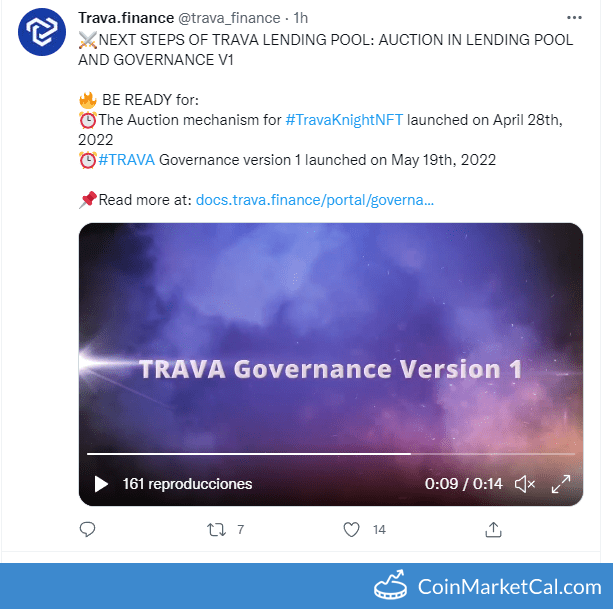The image size is (613, 609).
Task: Open the #TRAVA hashtag link
Action: 127,160
